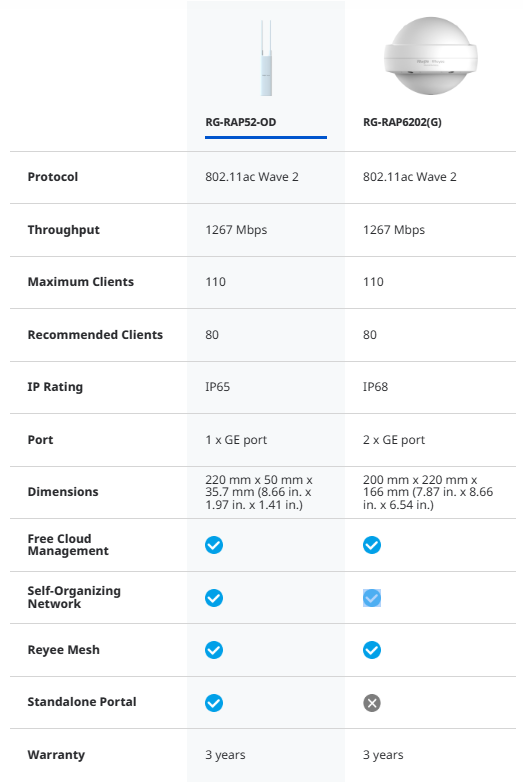The image size is (523, 784).
Task: Click the Standalone Portal row label
Action: (x=82, y=702)
